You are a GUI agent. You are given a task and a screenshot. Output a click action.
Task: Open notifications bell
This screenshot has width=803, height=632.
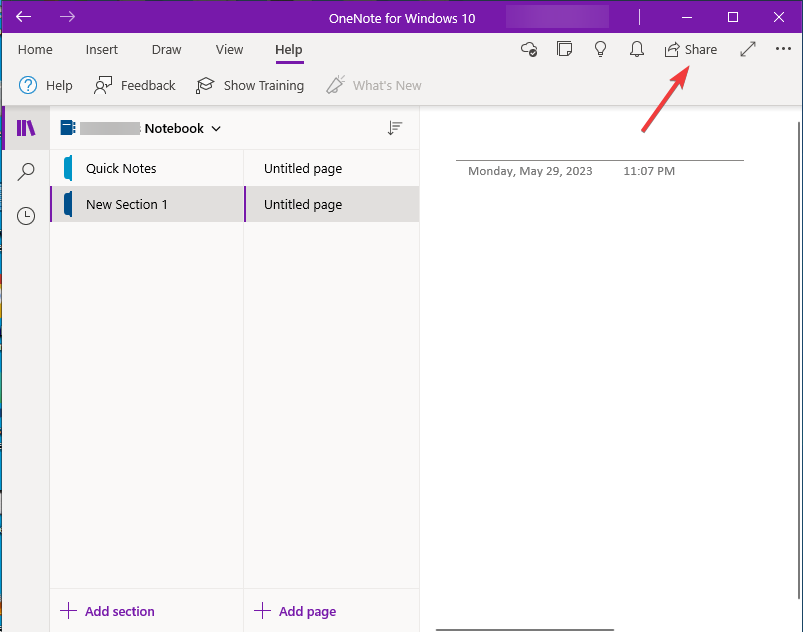pos(637,49)
